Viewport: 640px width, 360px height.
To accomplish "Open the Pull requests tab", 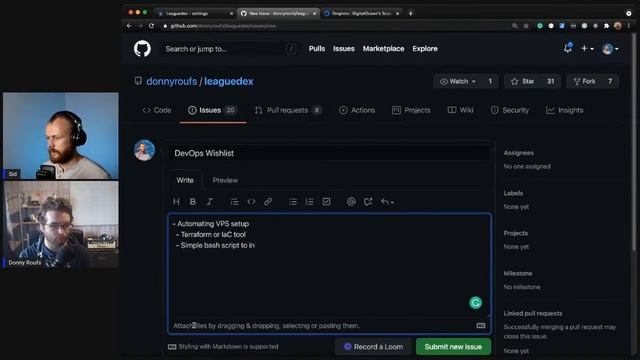I will [x=288, y=110].
